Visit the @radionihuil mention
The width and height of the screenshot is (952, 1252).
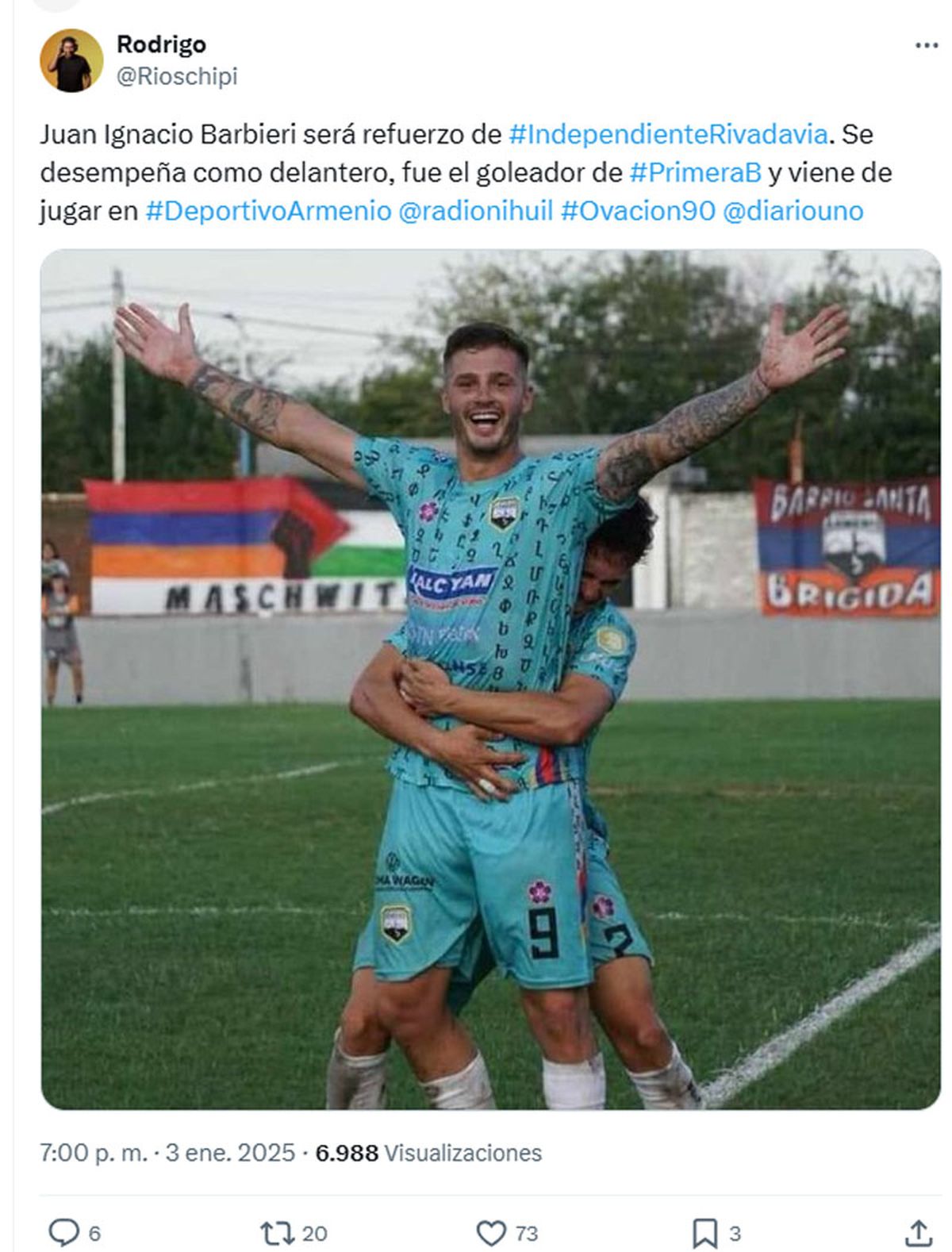pos(475,210)
